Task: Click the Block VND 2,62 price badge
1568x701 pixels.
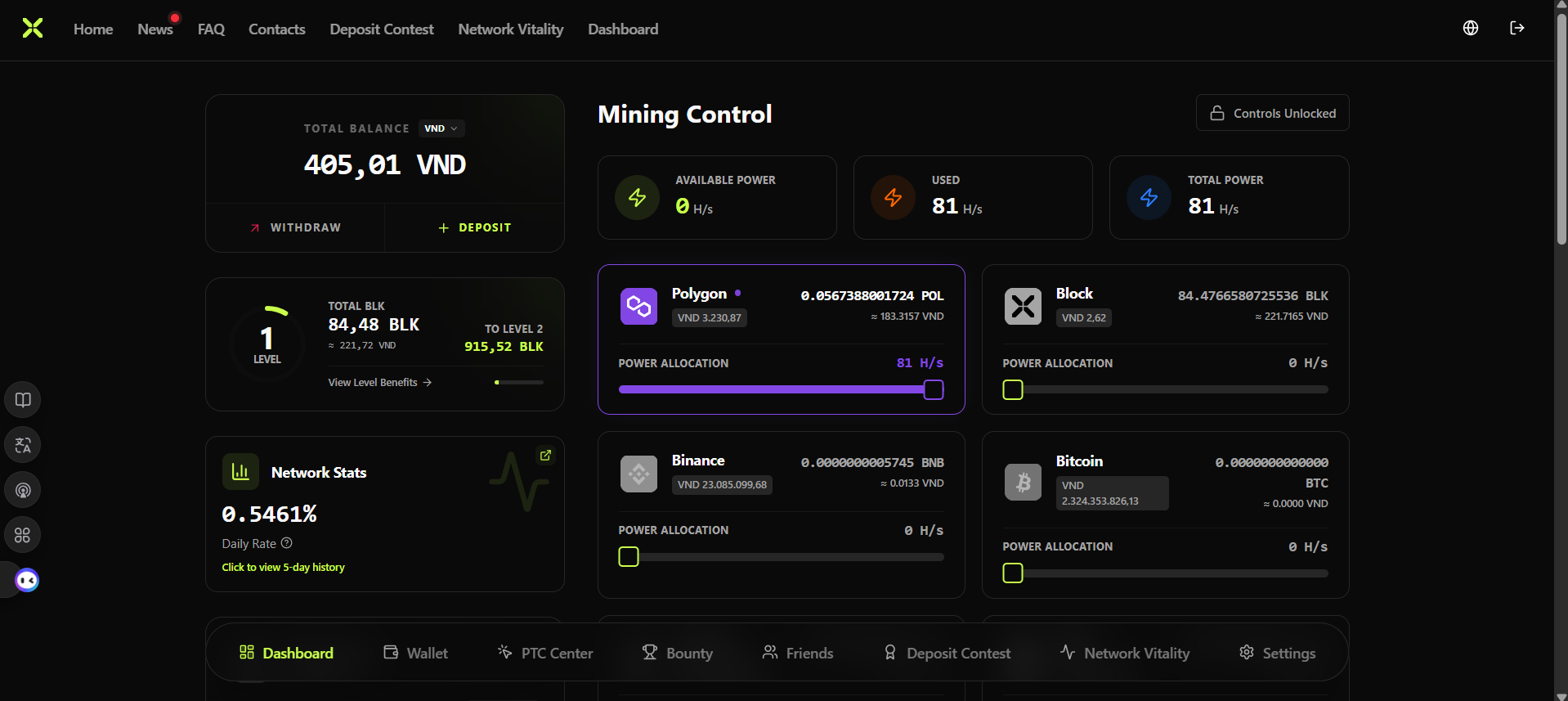Action: (x=1084, y=317)
